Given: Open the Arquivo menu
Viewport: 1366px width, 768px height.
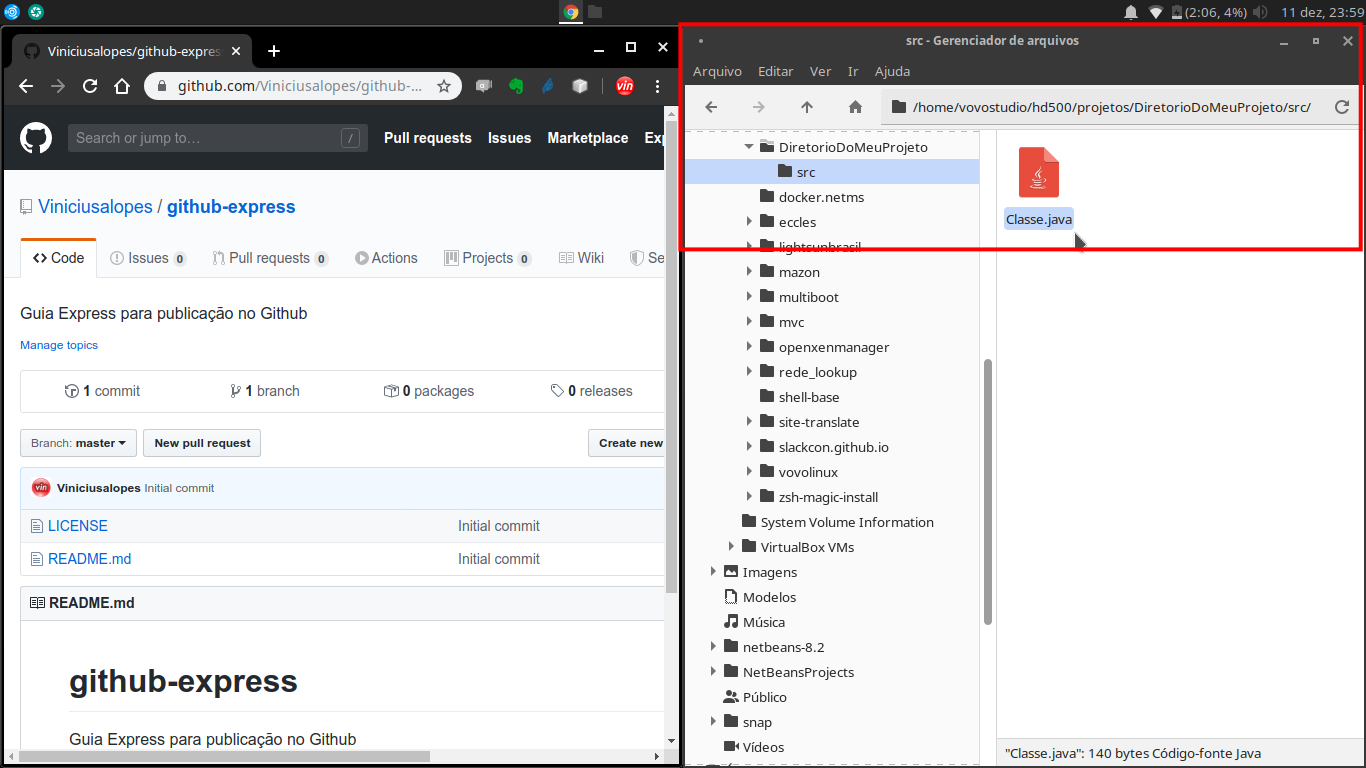Looking at the screenshot, I should (717, 71).
